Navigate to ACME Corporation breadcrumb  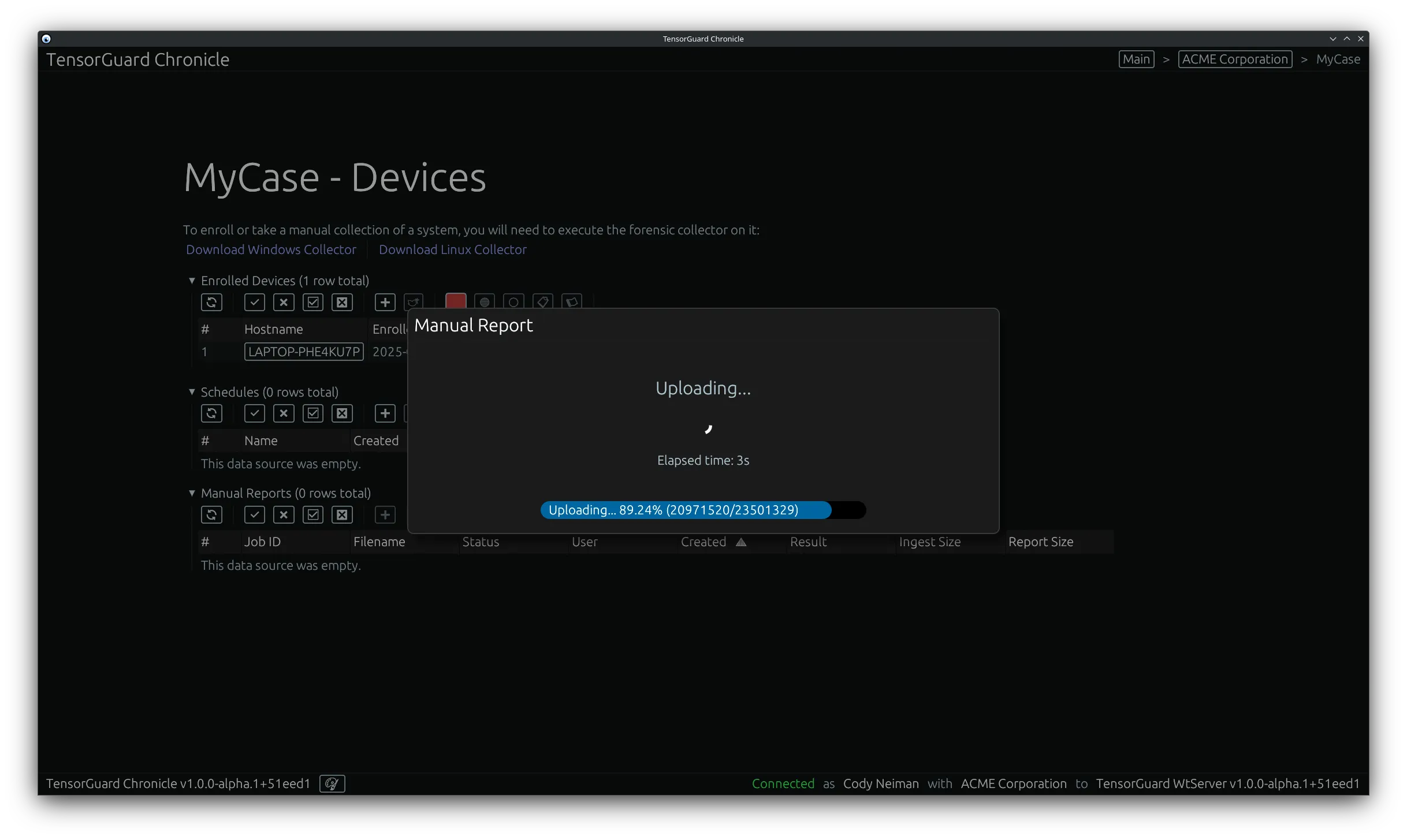(x=1234, y=59)
